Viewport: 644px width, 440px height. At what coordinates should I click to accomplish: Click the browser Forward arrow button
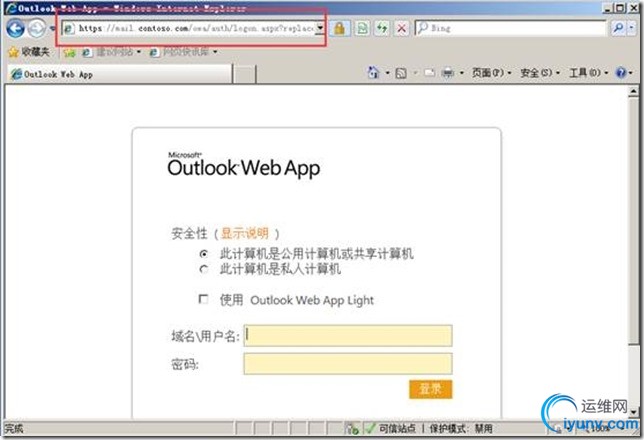click(x=37, y=29)
